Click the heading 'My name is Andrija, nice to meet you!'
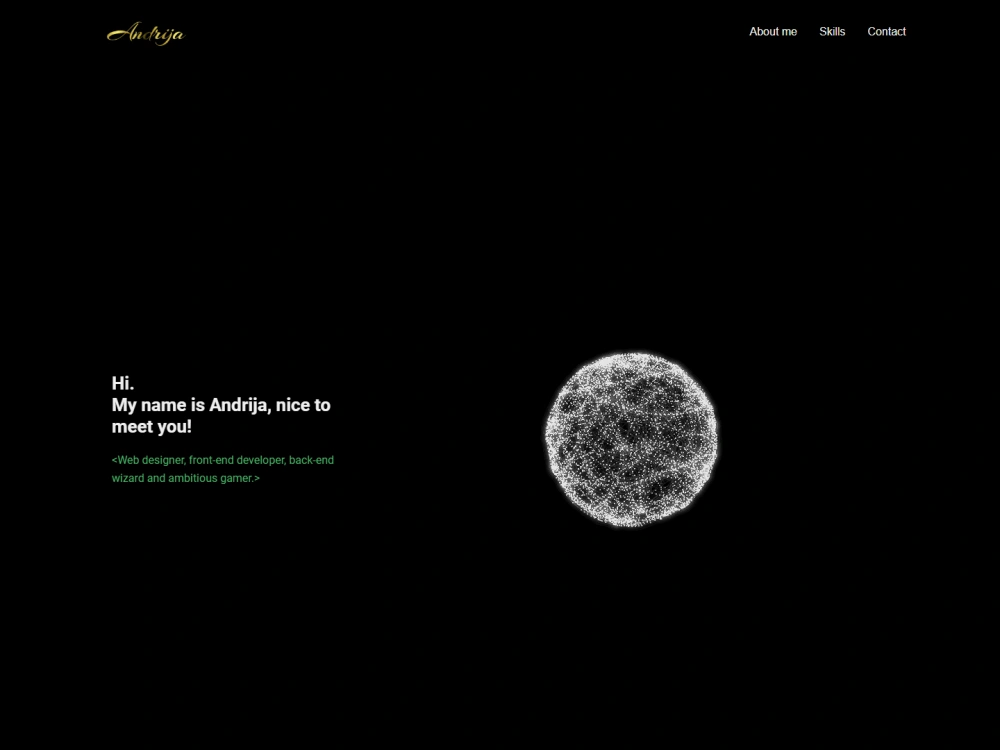 coord(221,416)
